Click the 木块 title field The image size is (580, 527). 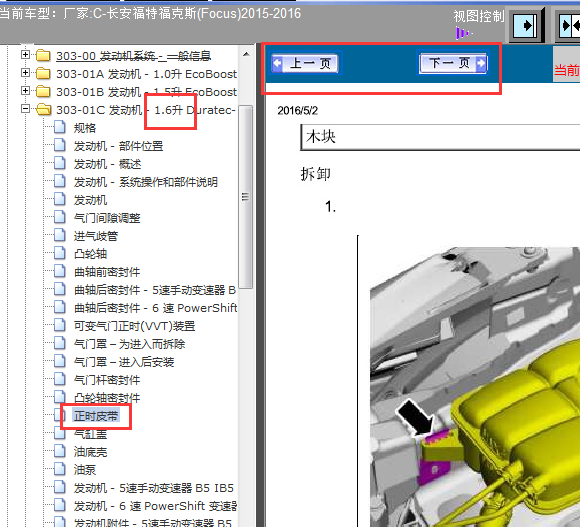pyautogui.click(x=440, y=137)
